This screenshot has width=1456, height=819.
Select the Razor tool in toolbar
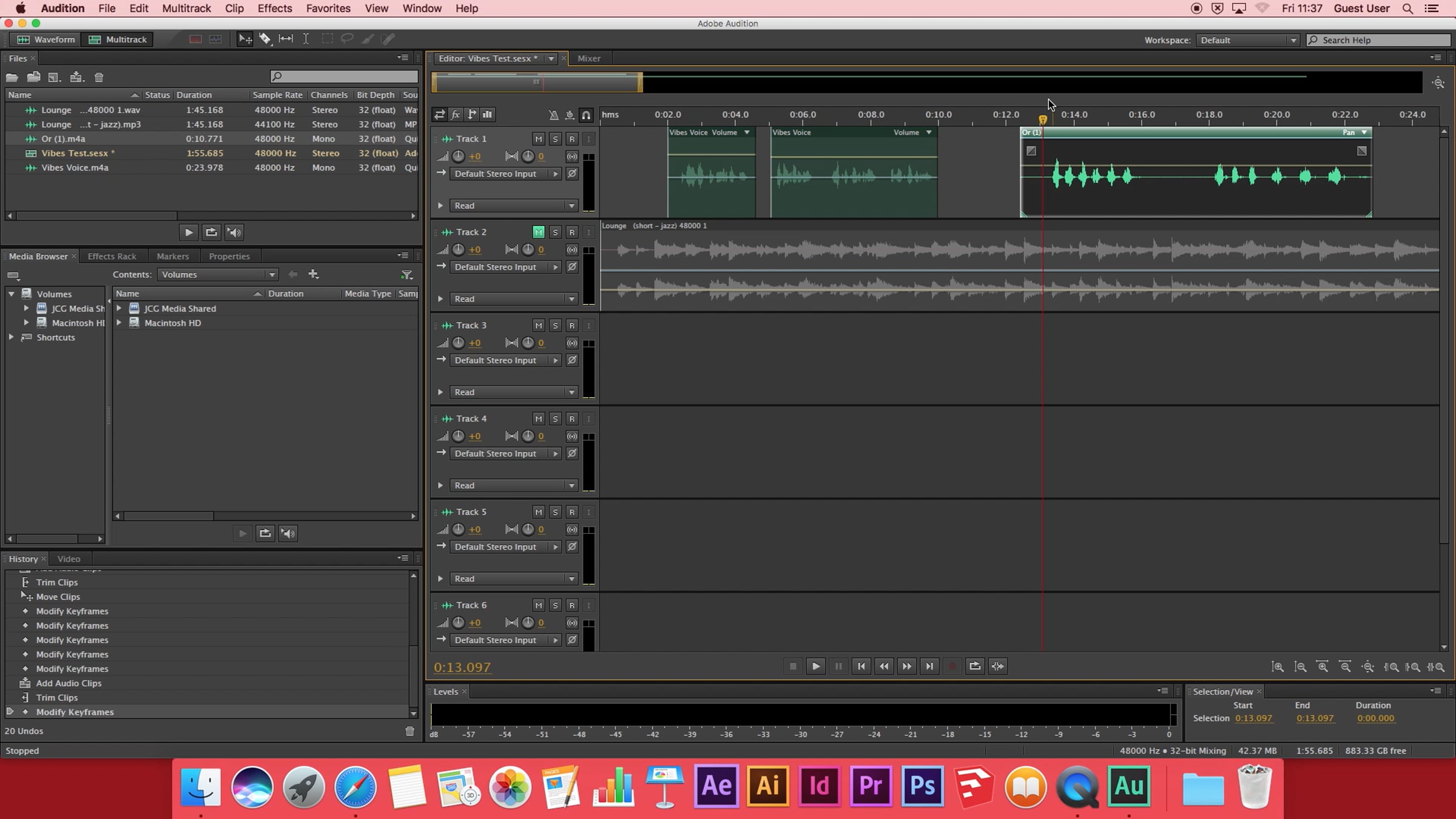point(265,39)
